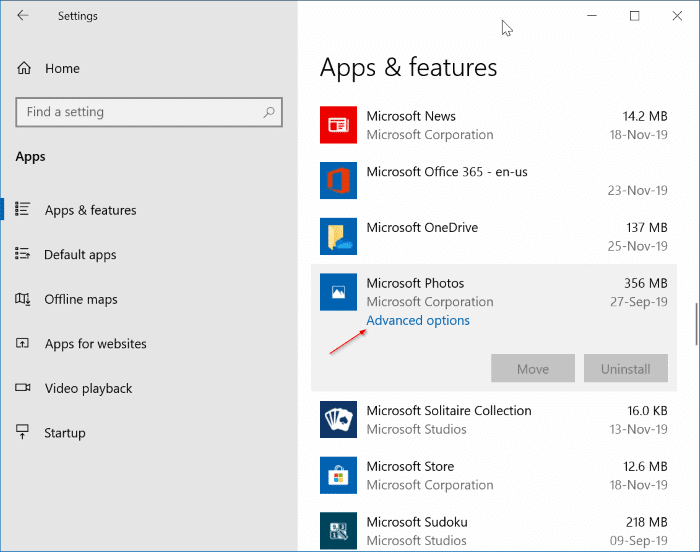Open Startup section
The width and height of the screenshot is (700, 552).
coord(65,433)
